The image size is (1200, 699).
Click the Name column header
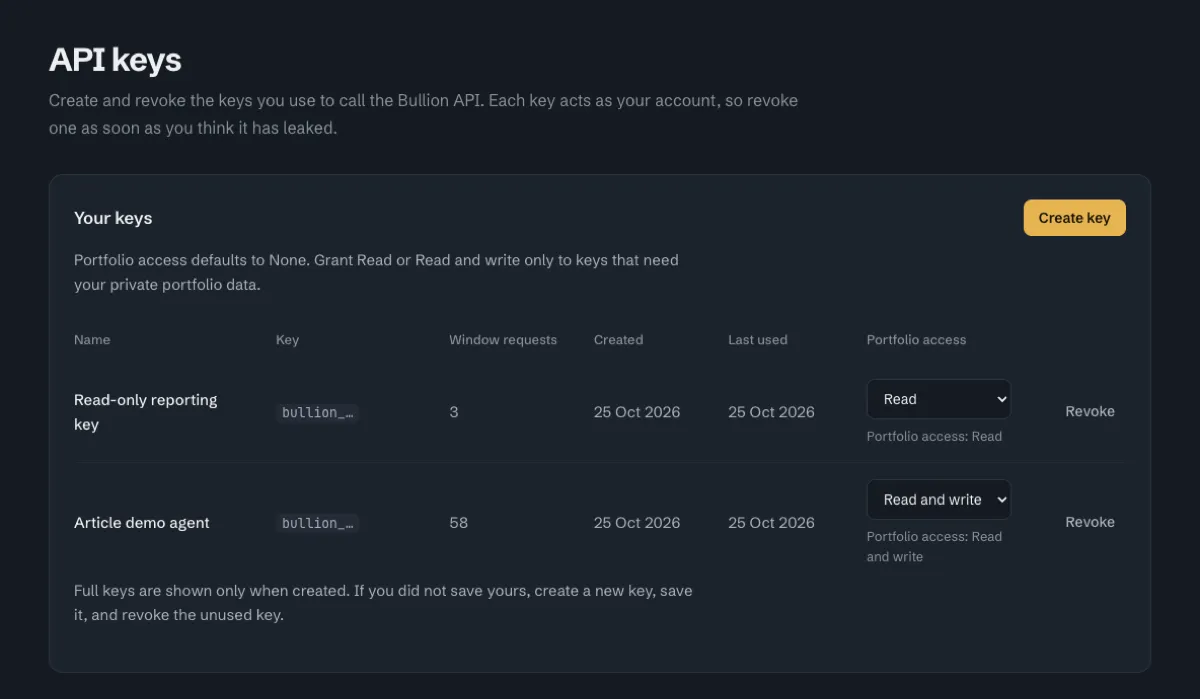tap(92, 340)
